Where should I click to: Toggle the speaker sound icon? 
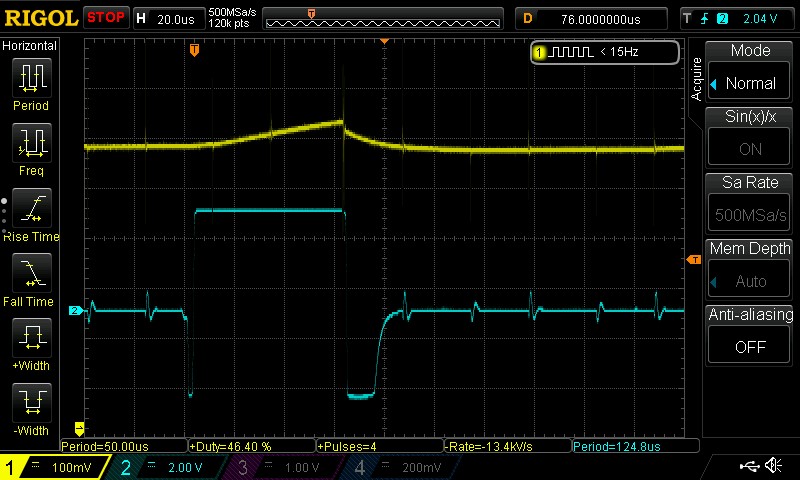(x=773, y=466)
